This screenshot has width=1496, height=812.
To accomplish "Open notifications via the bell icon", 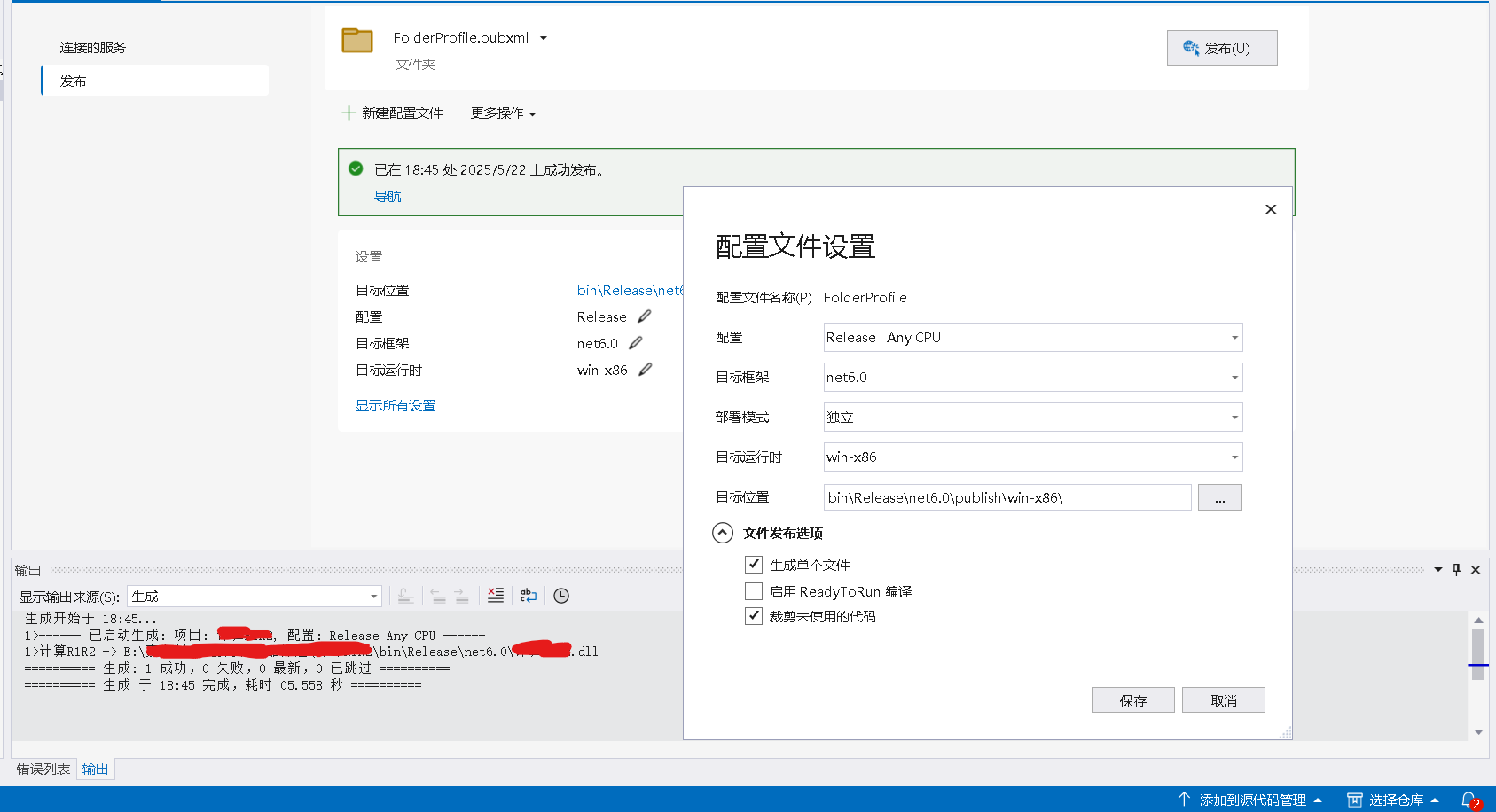I will [1469, 799].
